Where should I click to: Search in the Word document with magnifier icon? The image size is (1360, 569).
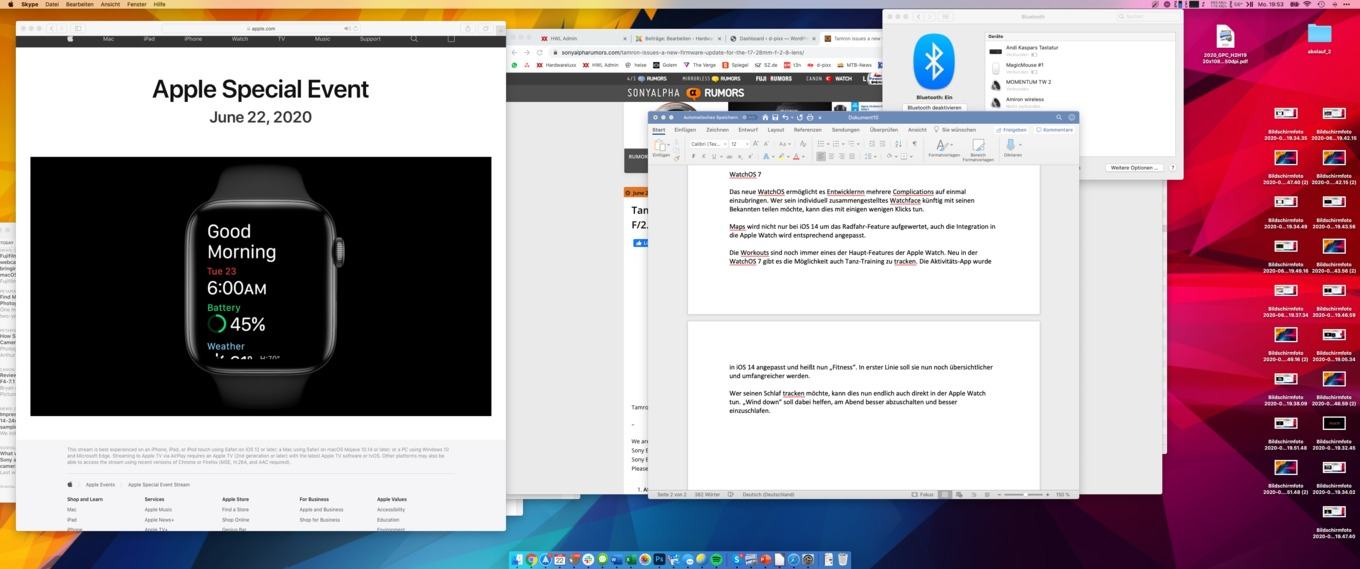click(x=1059, y=117)
